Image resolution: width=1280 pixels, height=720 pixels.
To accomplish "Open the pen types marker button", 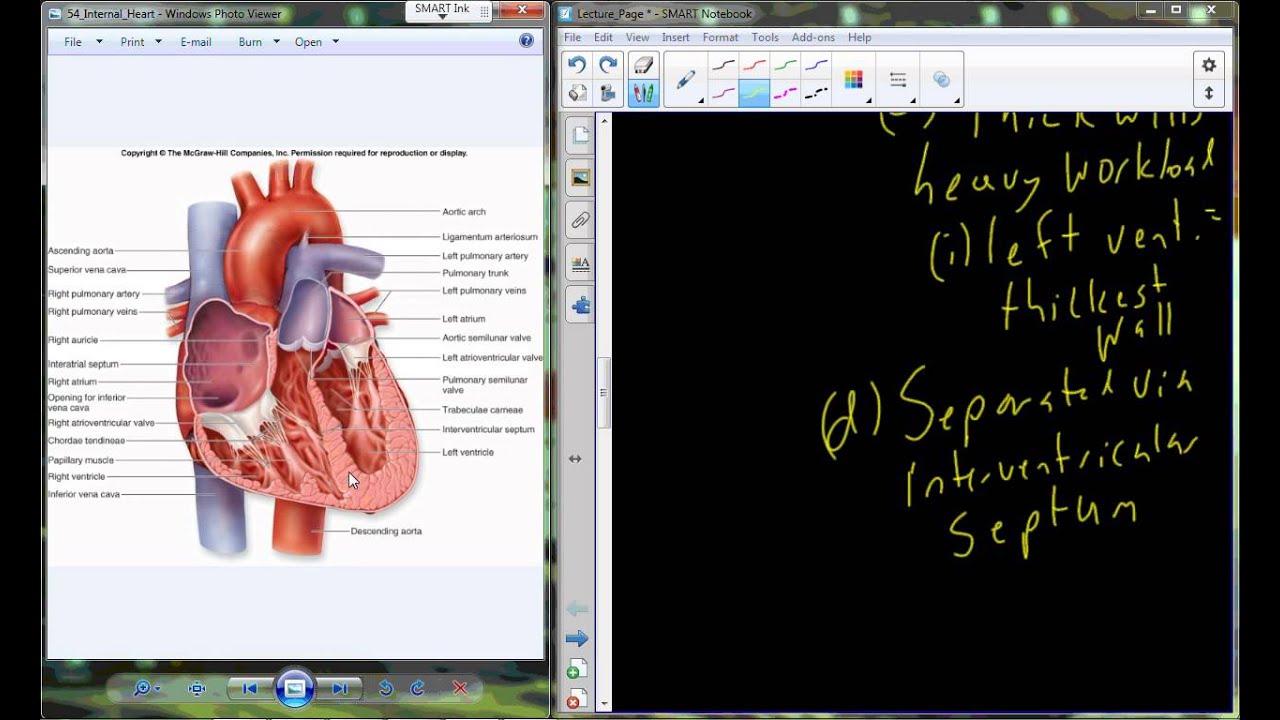I will point(686,80).
